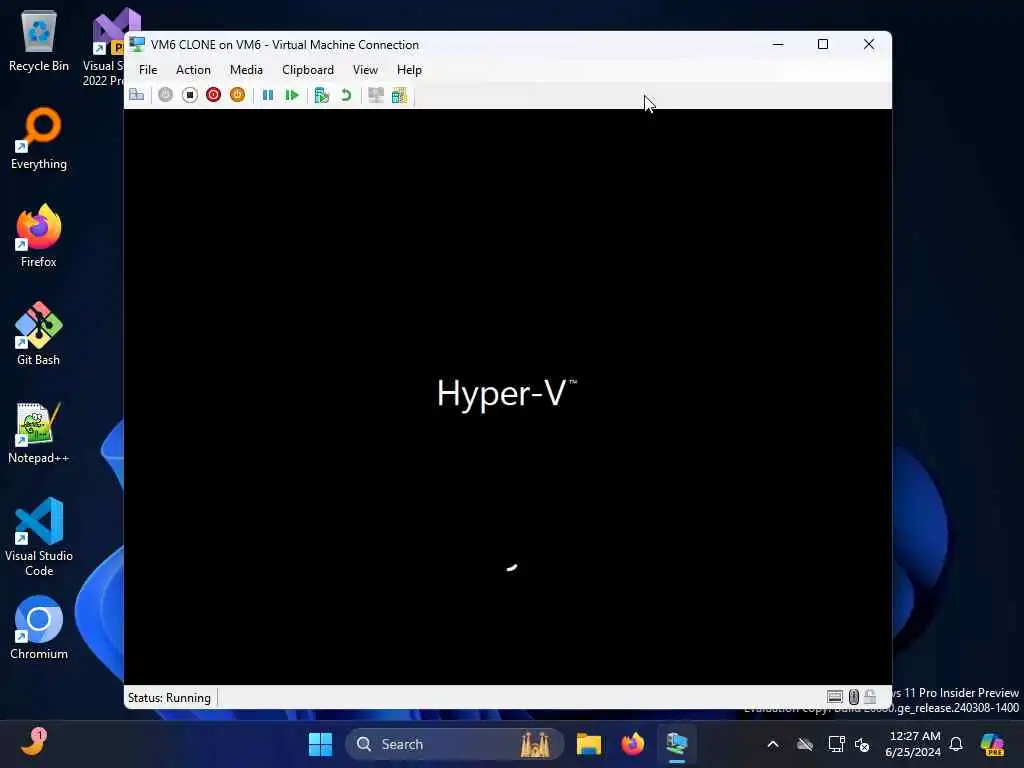1024x768 pixels.
Task: Open the Clipboard menu
Action: 308,70
